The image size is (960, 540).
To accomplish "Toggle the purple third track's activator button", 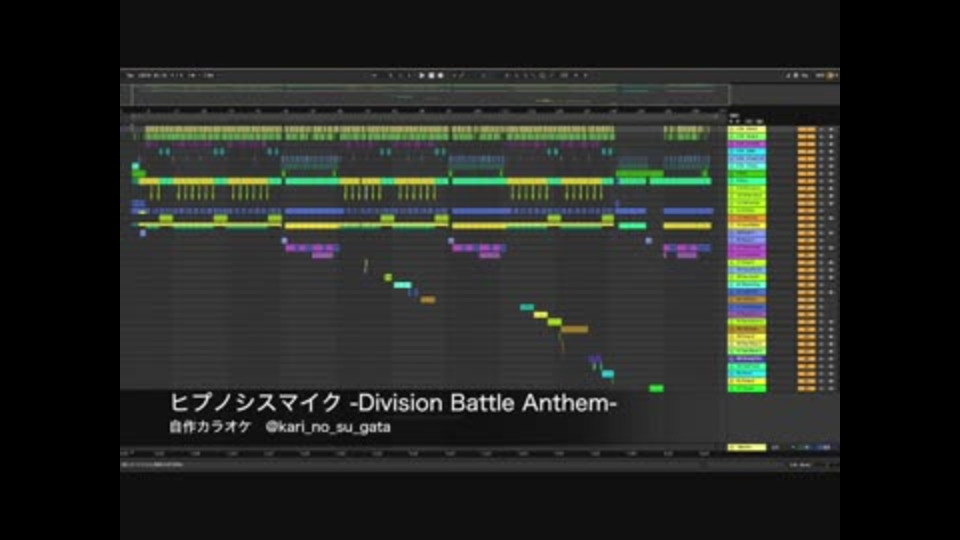I will click(806, 144).
